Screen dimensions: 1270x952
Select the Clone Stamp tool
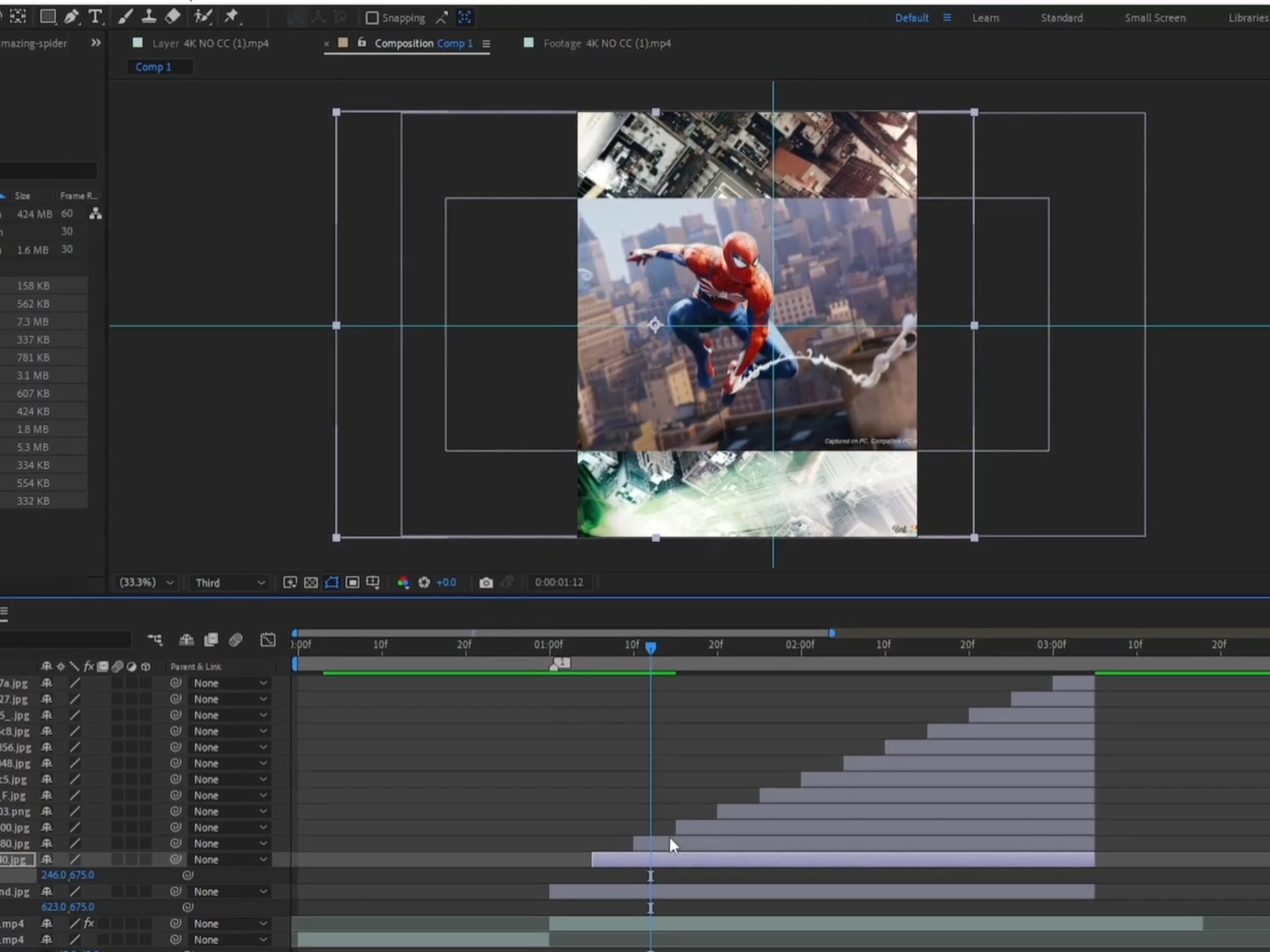(x=149, y=17)
